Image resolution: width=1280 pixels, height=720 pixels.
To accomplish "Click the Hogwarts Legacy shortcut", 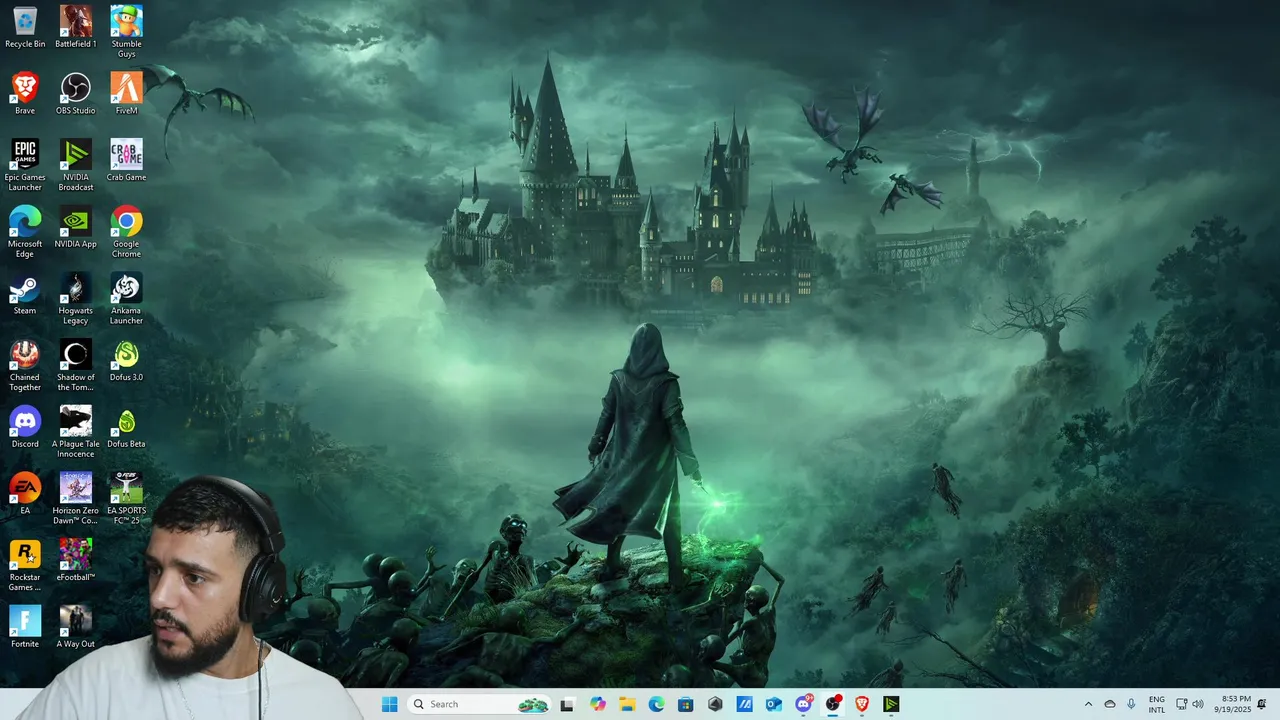I will (76, 299).
